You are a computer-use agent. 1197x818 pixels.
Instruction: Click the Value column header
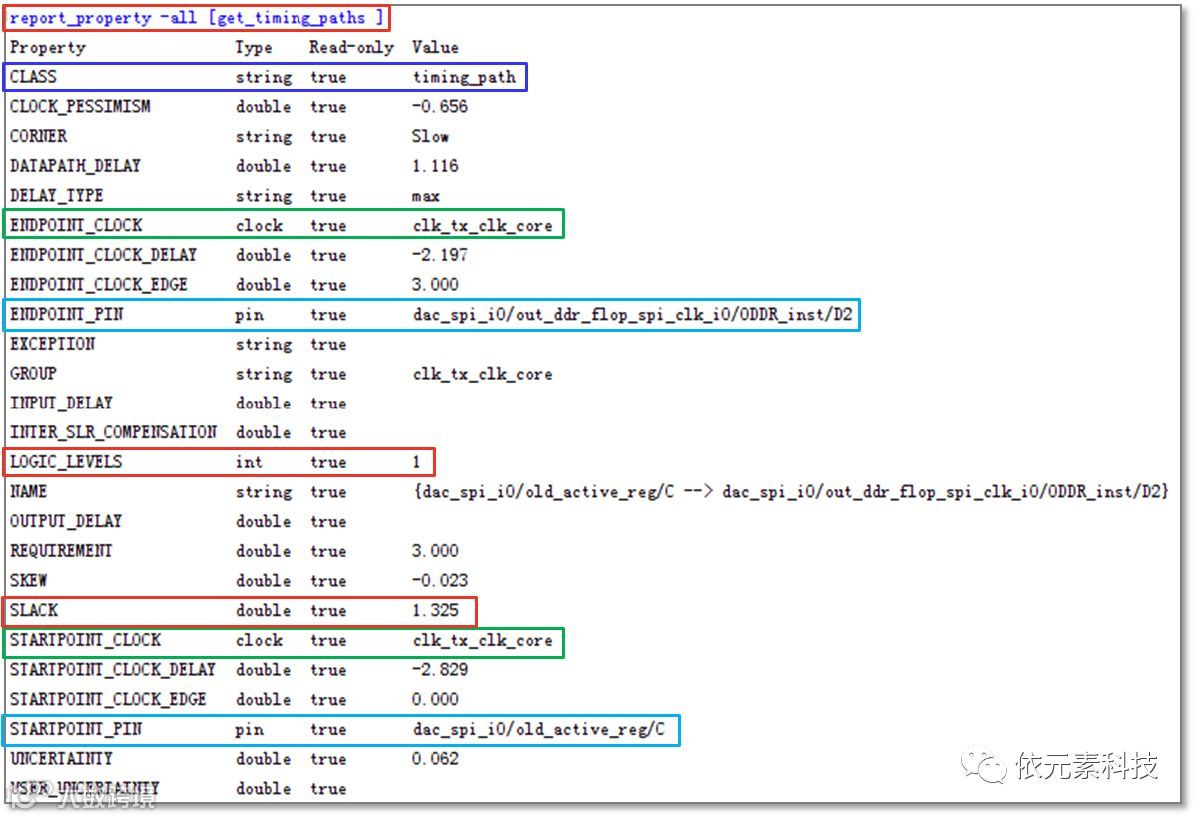(x=435, y=47)
